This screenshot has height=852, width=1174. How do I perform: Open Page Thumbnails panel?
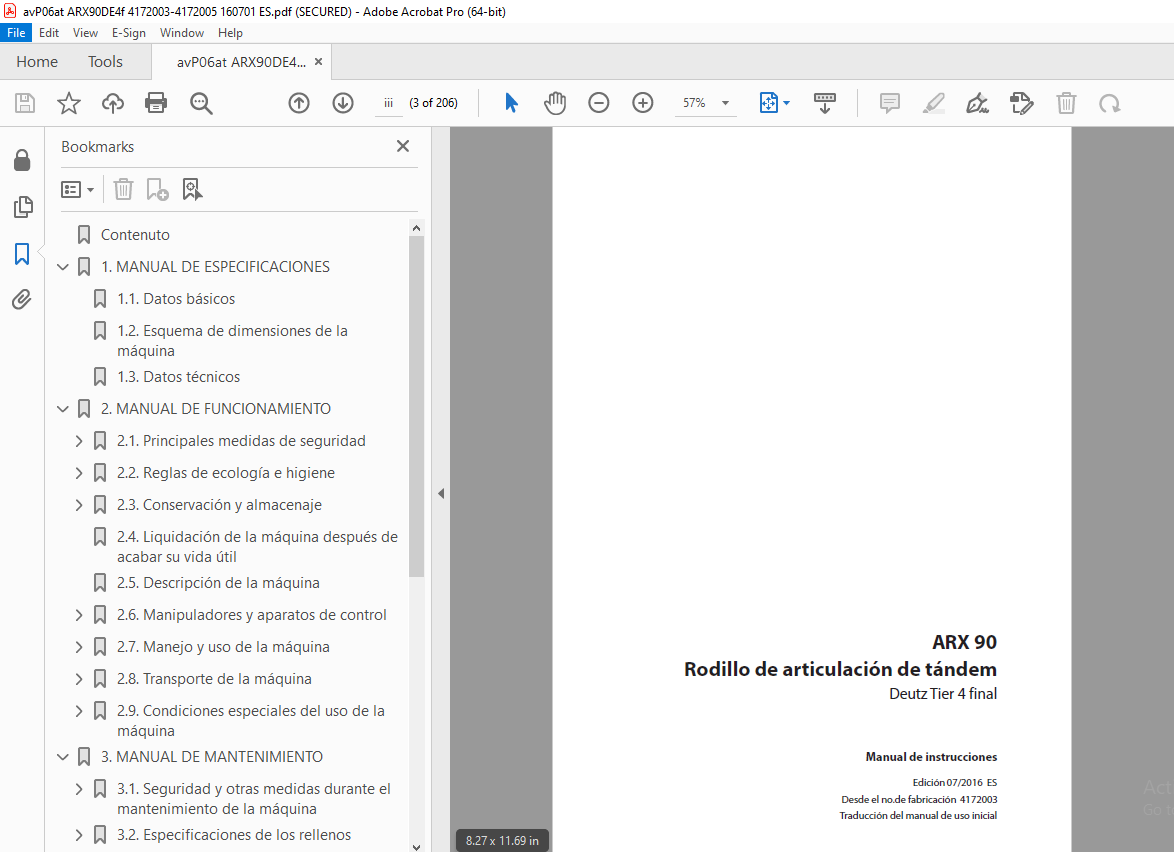(22, 207)
